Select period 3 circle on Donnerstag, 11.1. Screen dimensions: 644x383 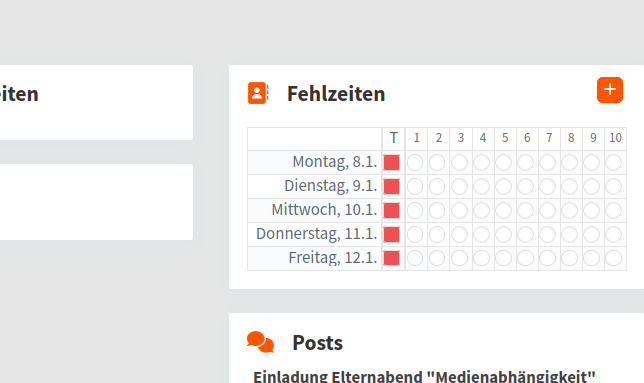460,234
